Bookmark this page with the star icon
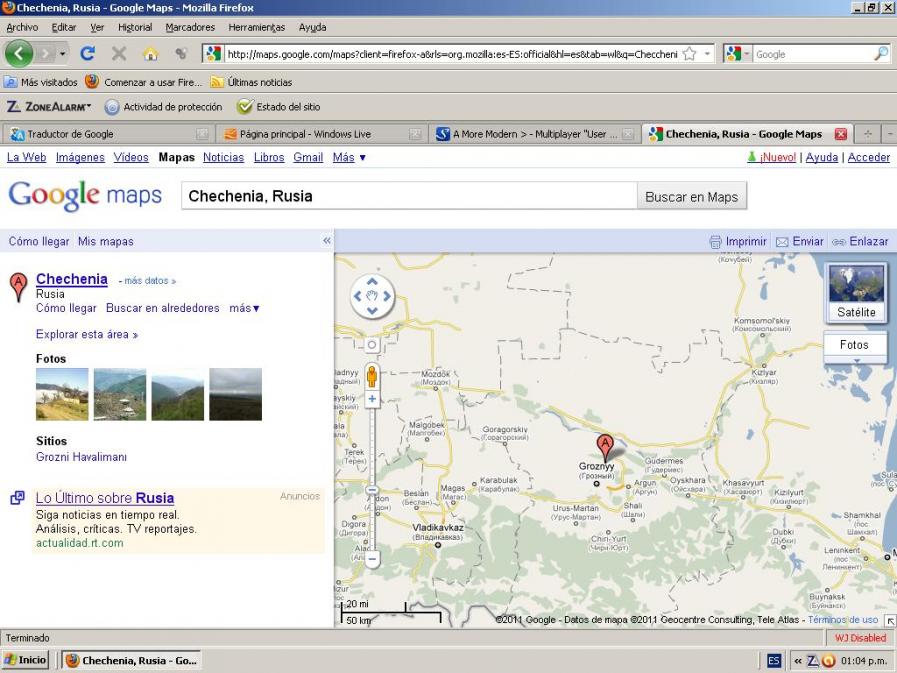897x673 pixels. pos(689,54)
